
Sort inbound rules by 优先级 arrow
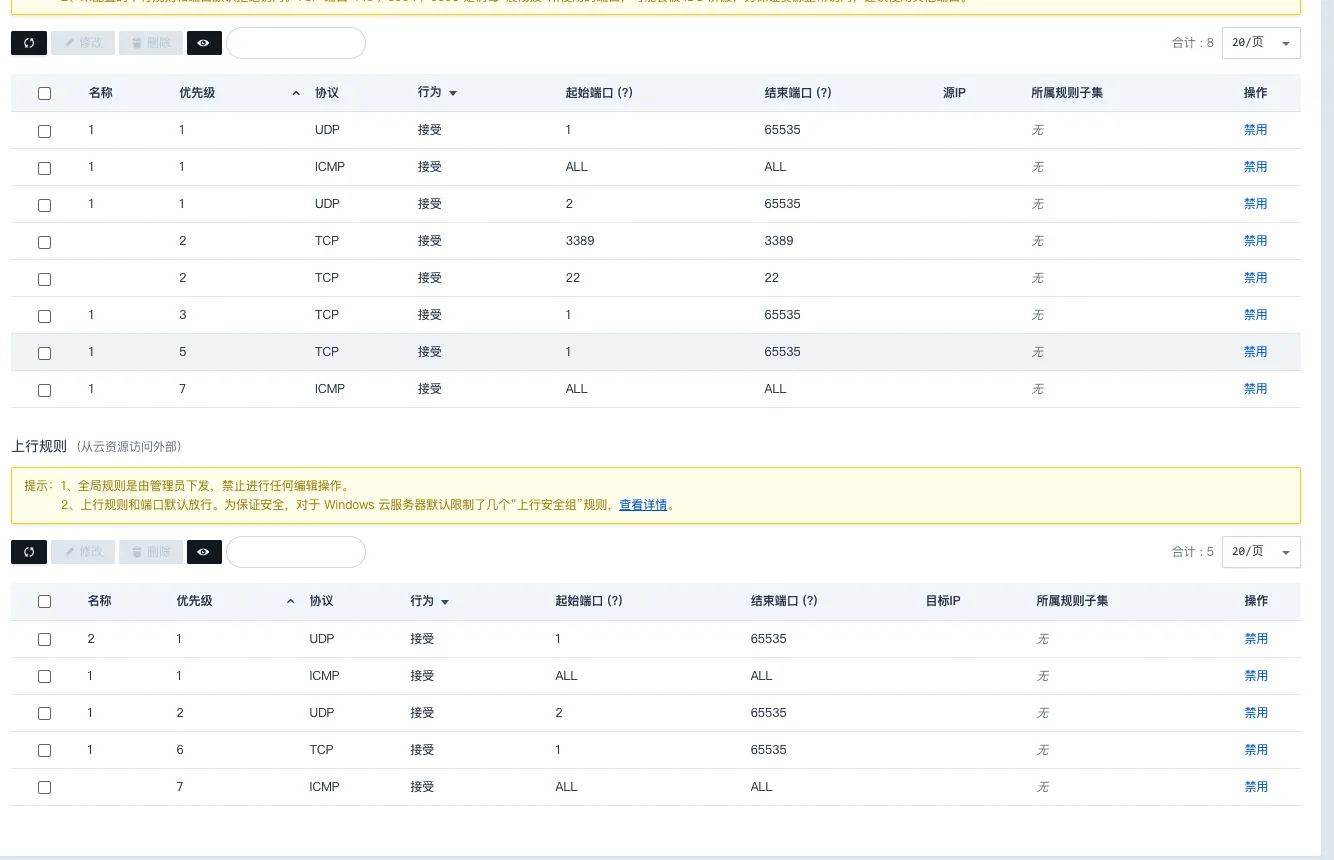click(295, 93)
